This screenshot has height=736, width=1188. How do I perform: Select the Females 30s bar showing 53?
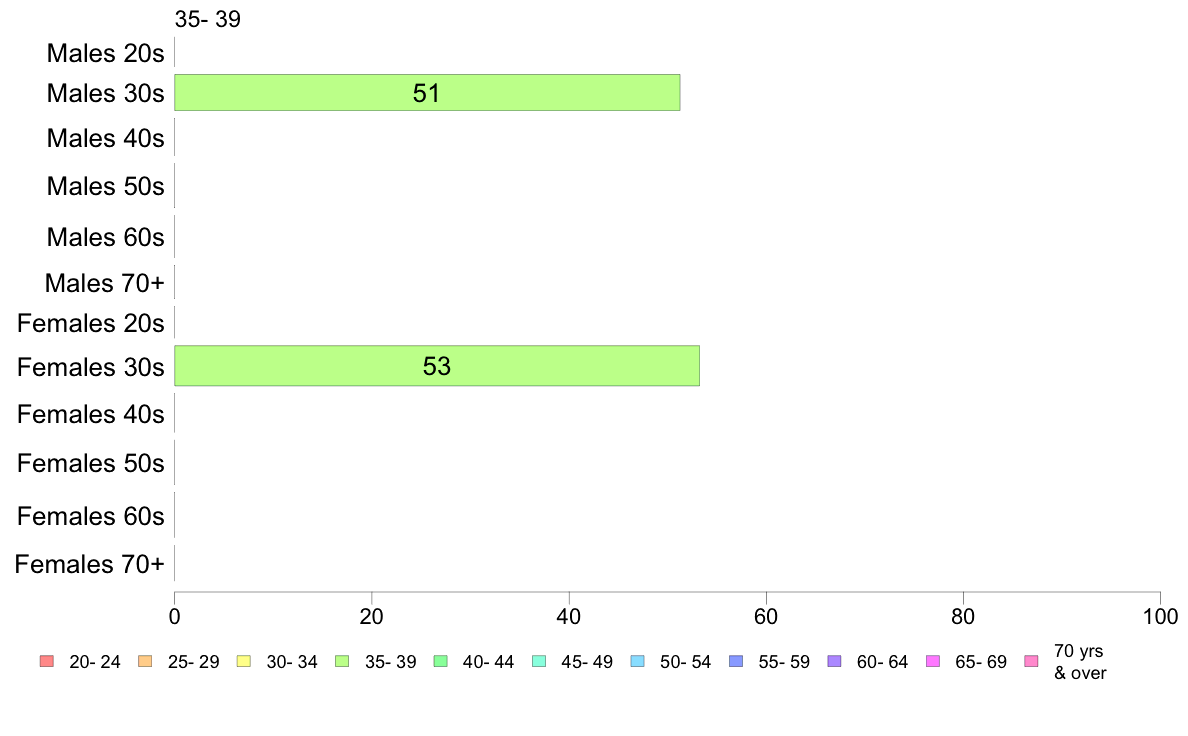coord(437,366)
